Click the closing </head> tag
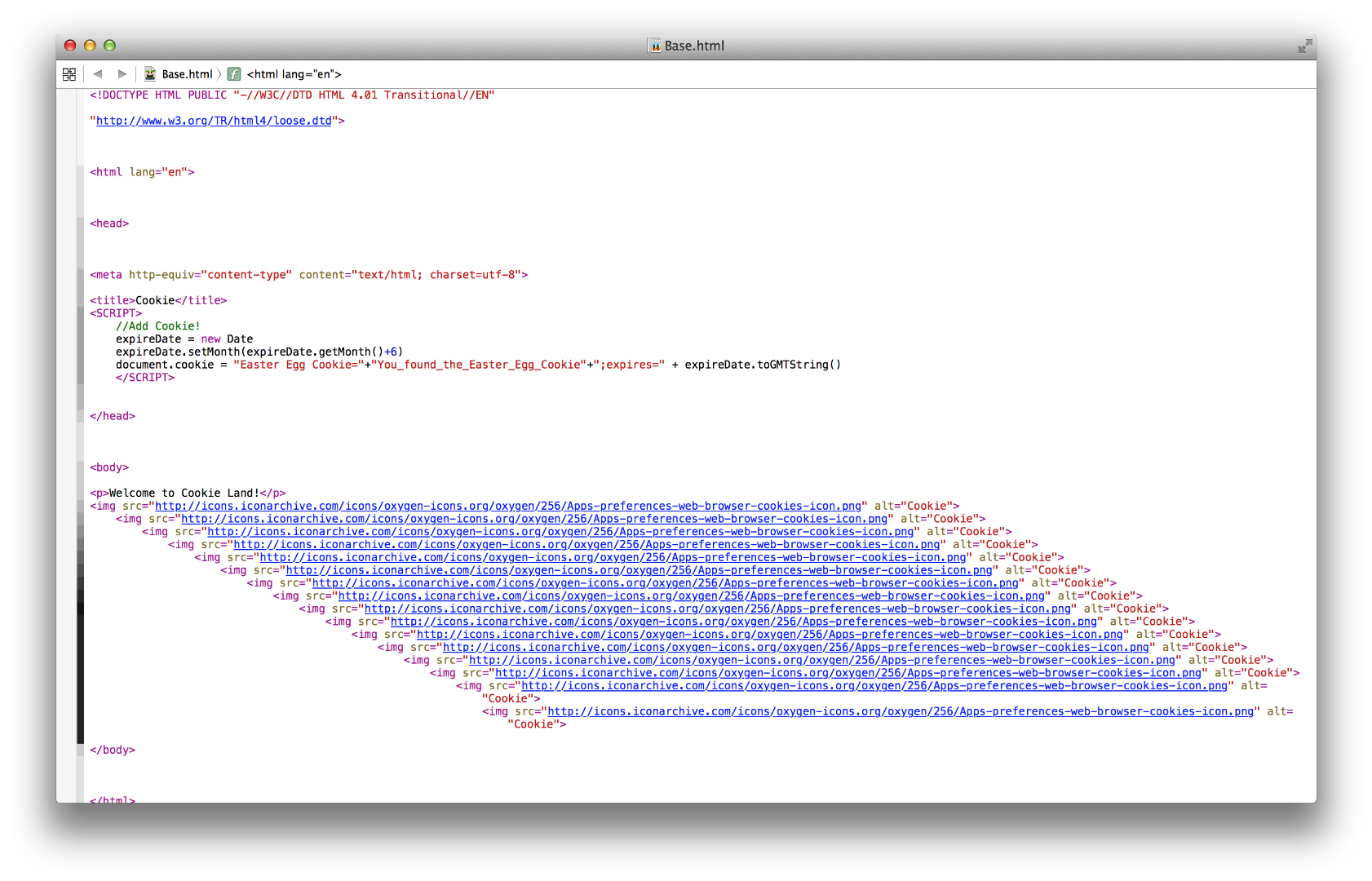Screen dimensions: 1372x881 pyautogui.click(x=113, y=416)
